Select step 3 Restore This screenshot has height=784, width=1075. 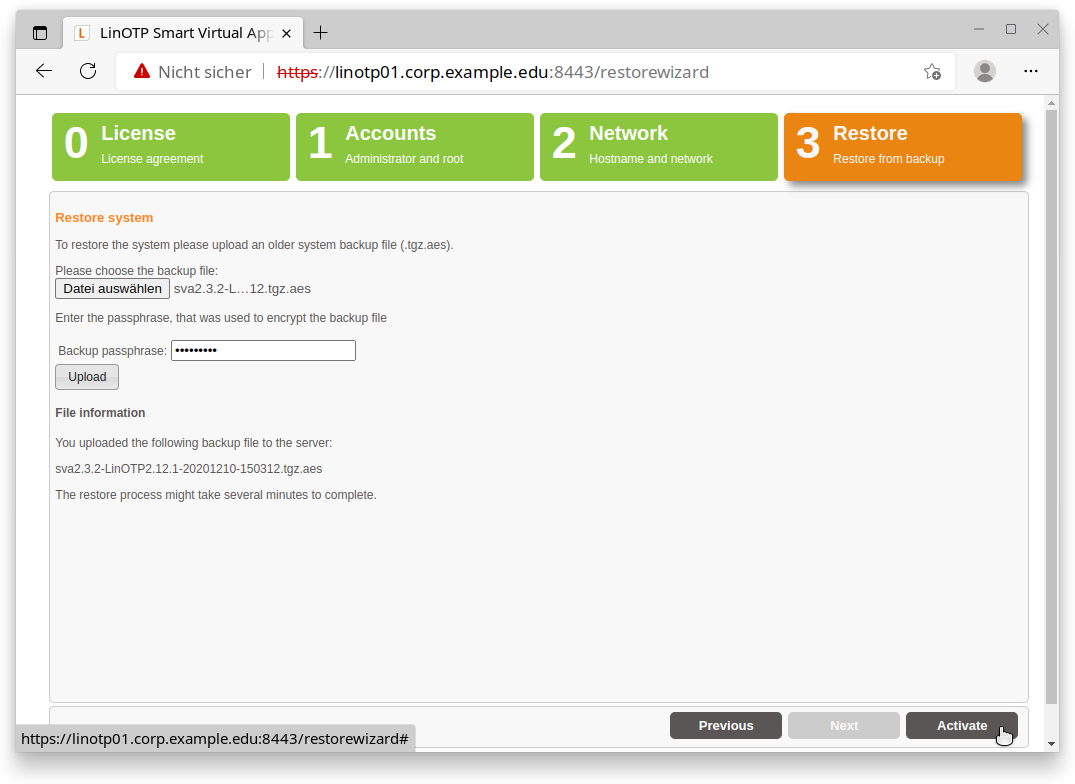[x=903, y=146]
